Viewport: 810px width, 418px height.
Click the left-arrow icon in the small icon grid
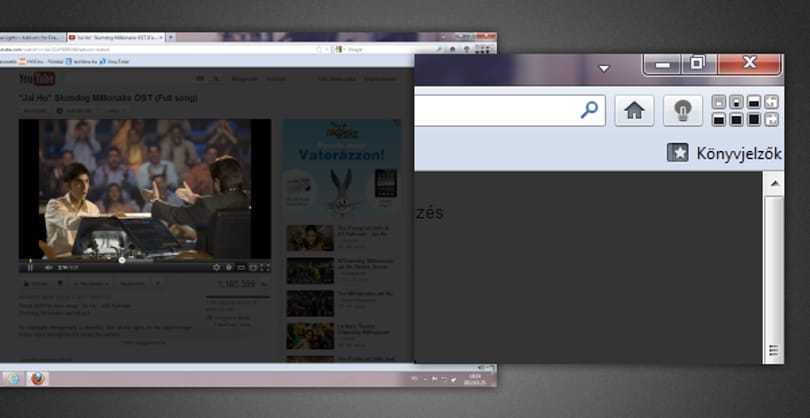(771, 102)
